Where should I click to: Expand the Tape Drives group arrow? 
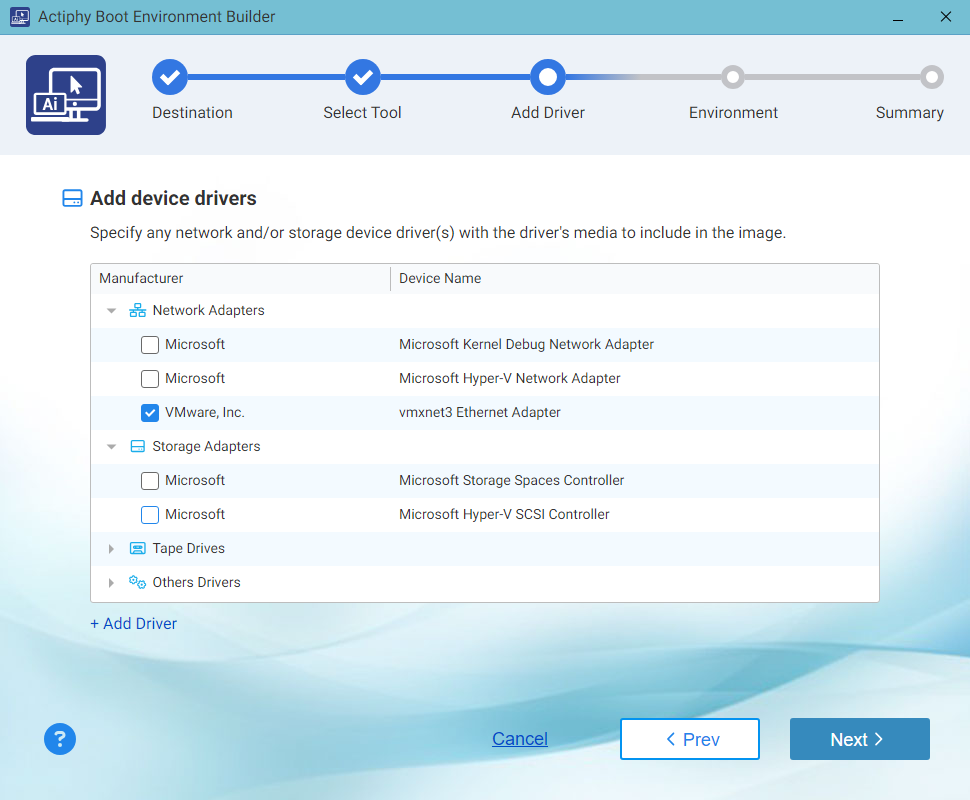click(x=111, y=549)
